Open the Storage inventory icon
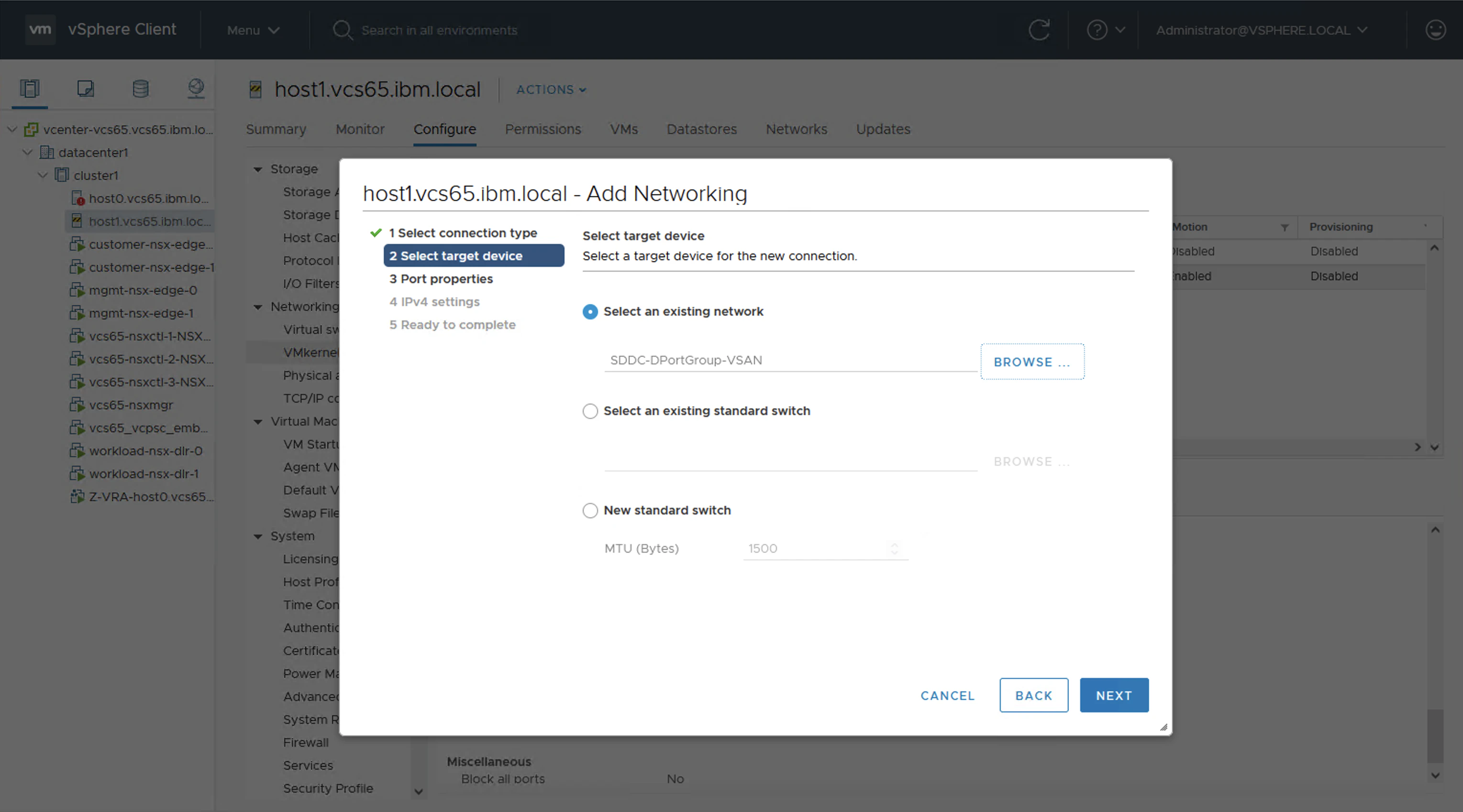 (140, 88)
